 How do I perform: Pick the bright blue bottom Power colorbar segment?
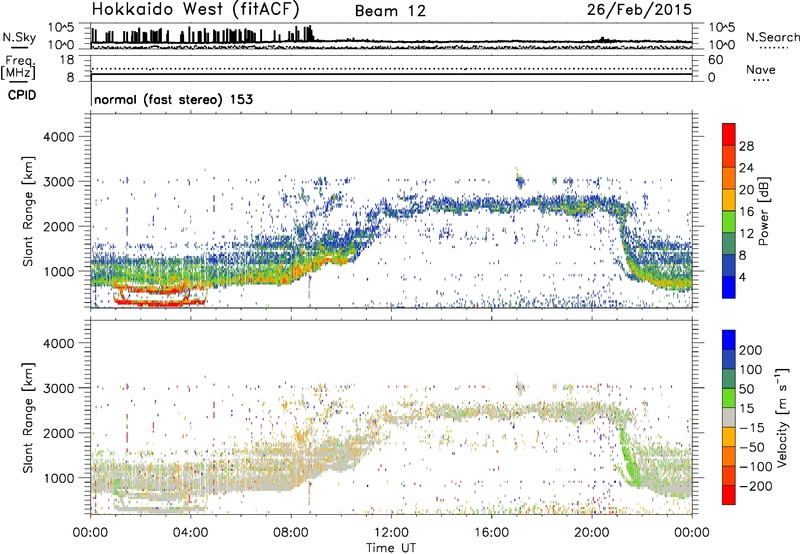[x=729, y=287]
